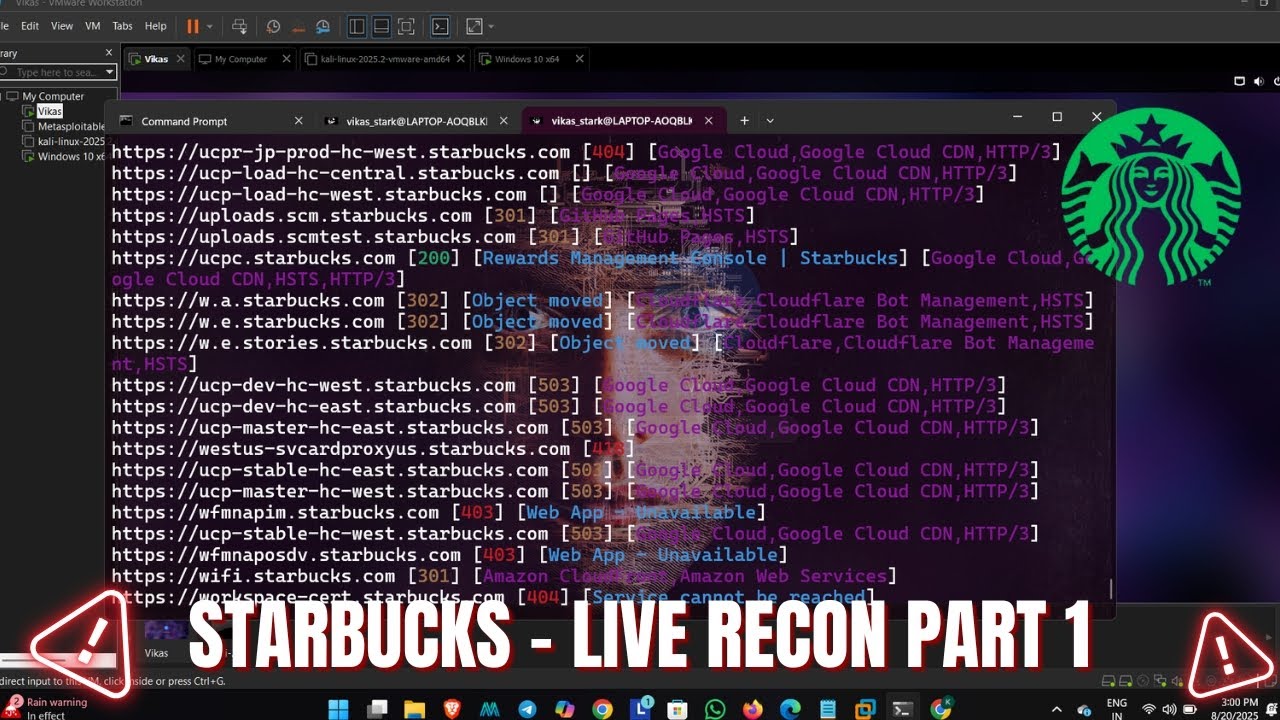Open the library search dropdown arrow

point(110,72)
